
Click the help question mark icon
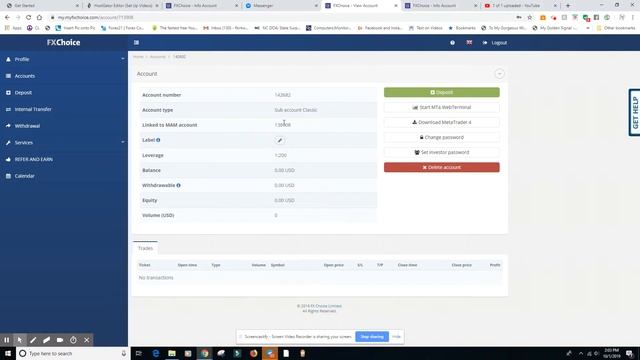tap(452, 42)
